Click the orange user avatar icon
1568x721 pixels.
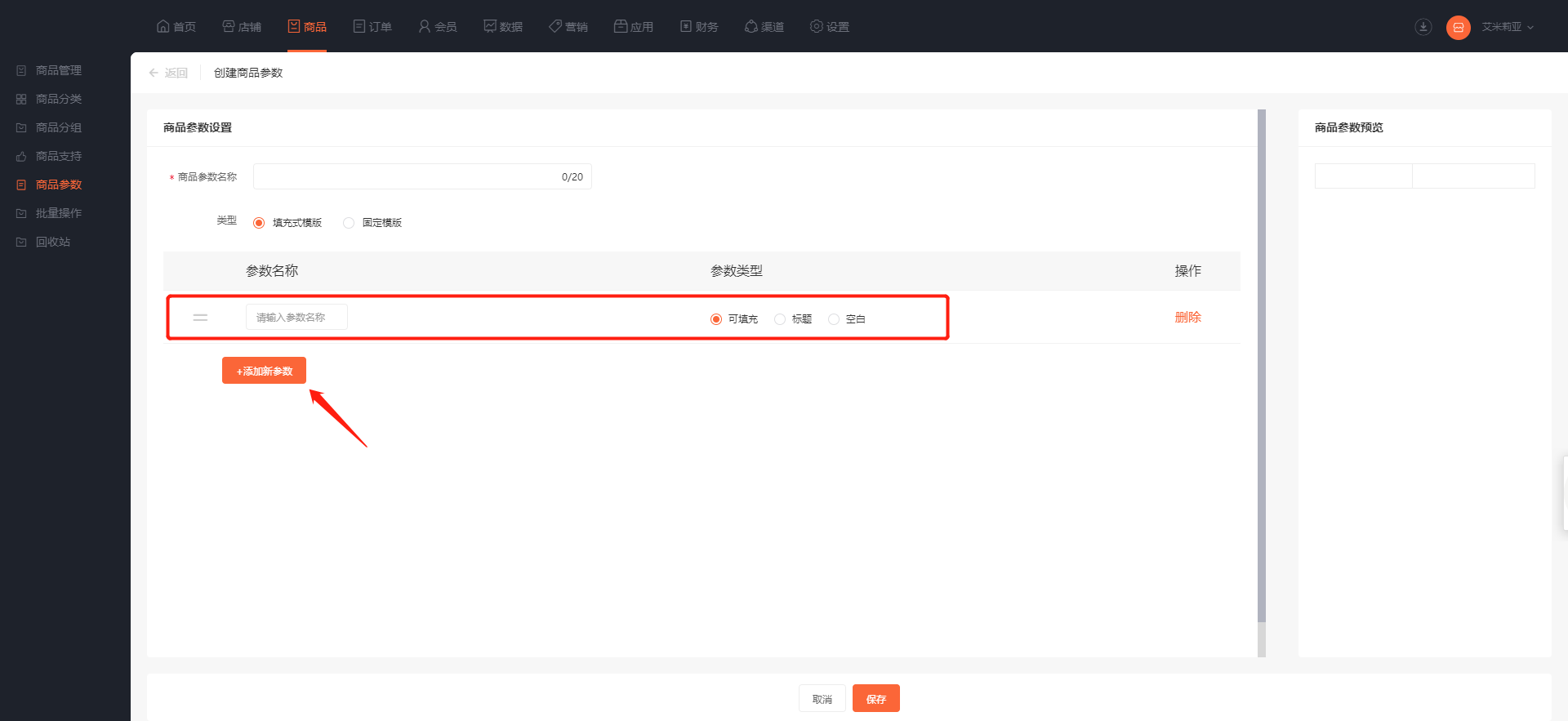tap(1459, 27)
